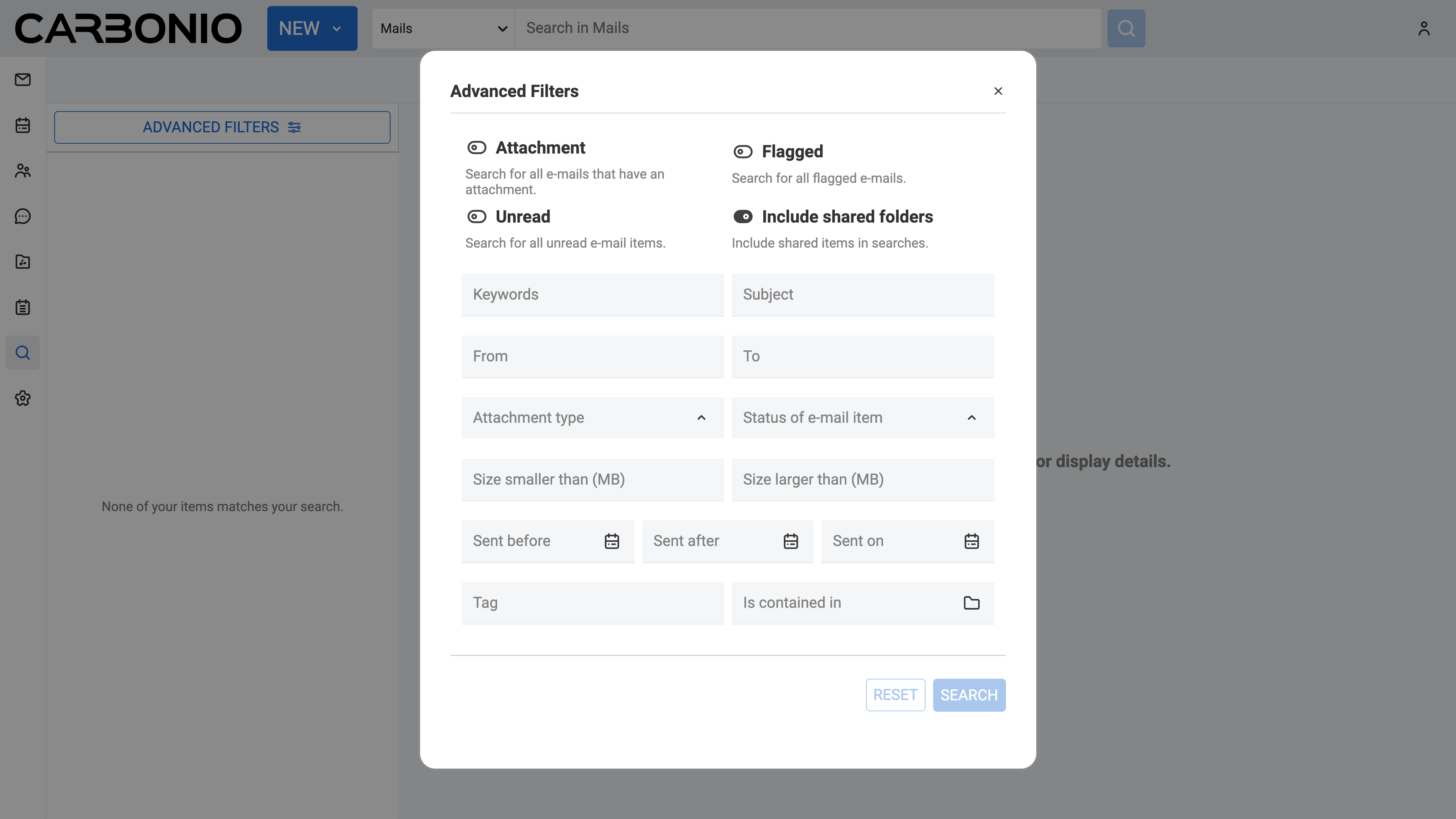
Task: Open the Calendar sidebar icon
Action: [x=23, y=126]
